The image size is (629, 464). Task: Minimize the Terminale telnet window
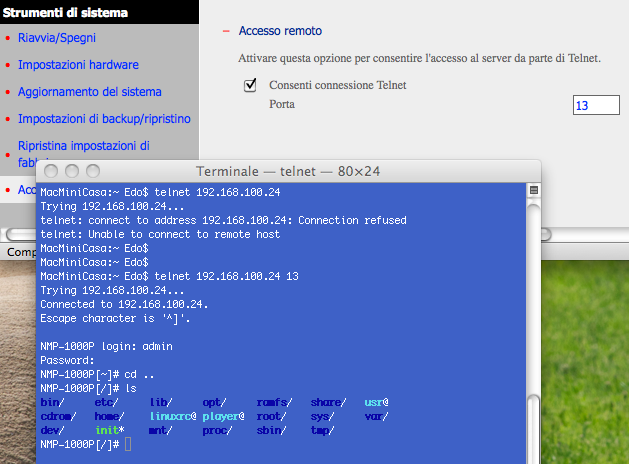click(70, 172)
